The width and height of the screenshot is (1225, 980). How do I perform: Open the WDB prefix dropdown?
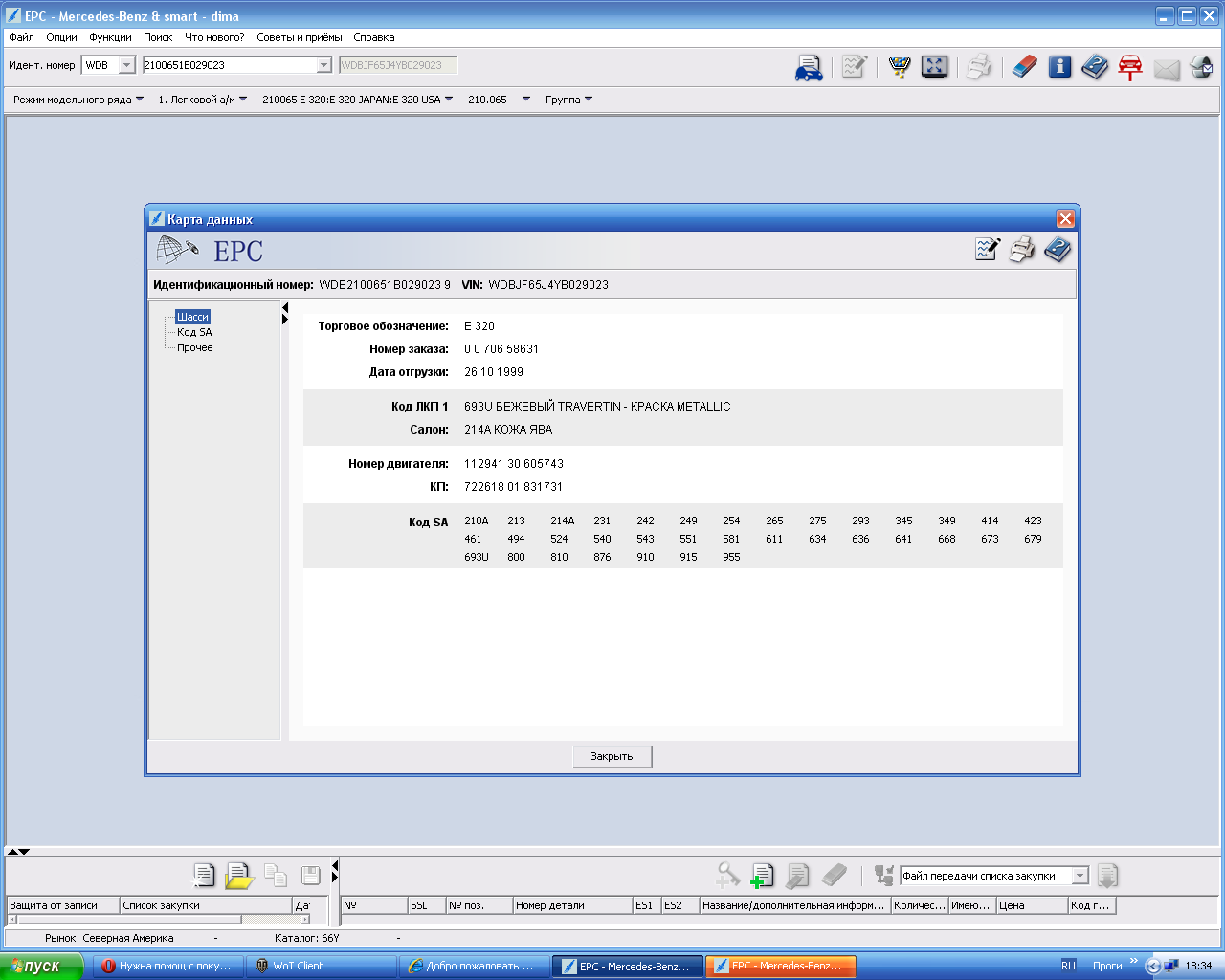[x=126, y=65]
